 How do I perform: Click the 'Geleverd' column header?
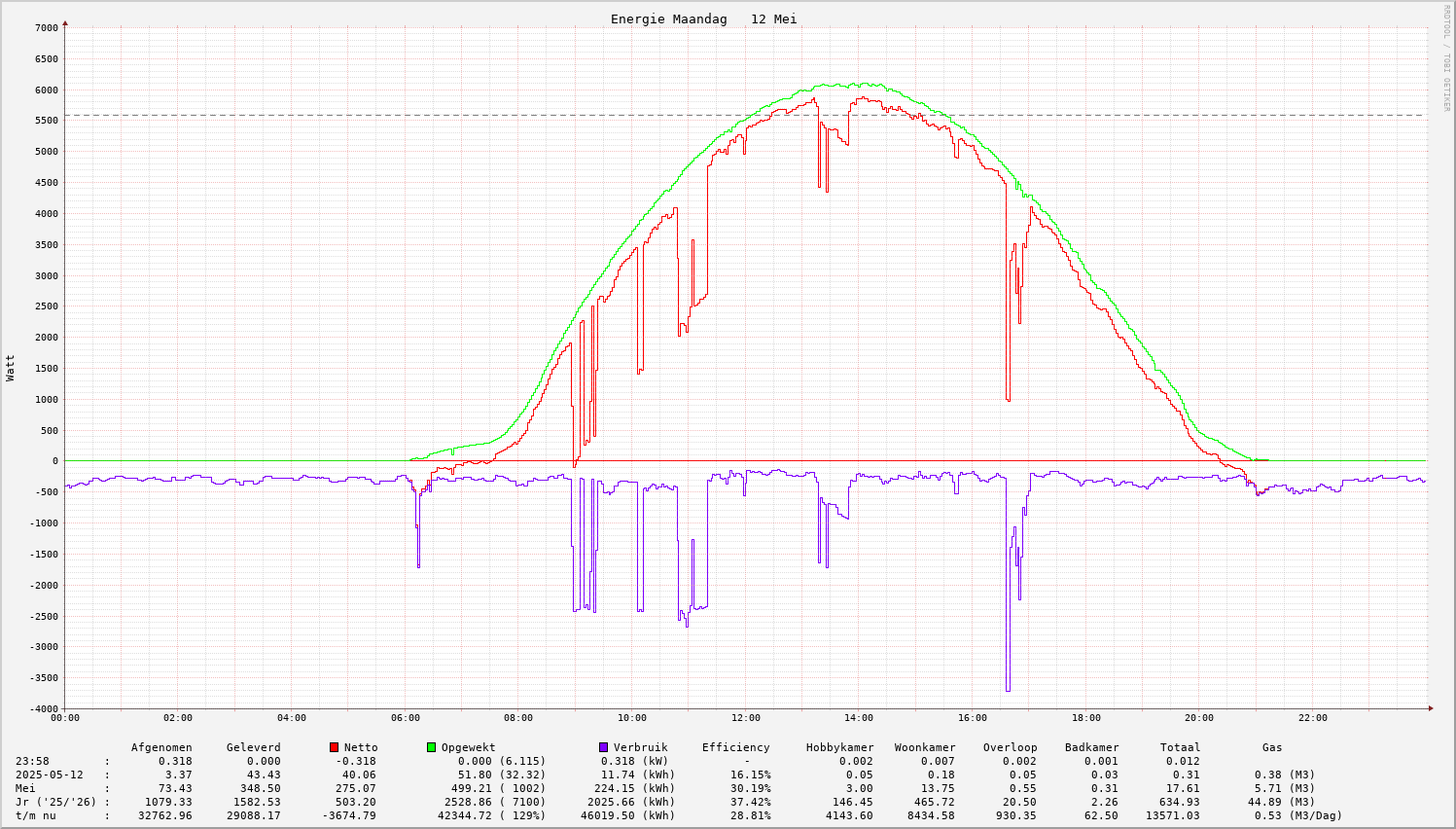coord(253,747)
